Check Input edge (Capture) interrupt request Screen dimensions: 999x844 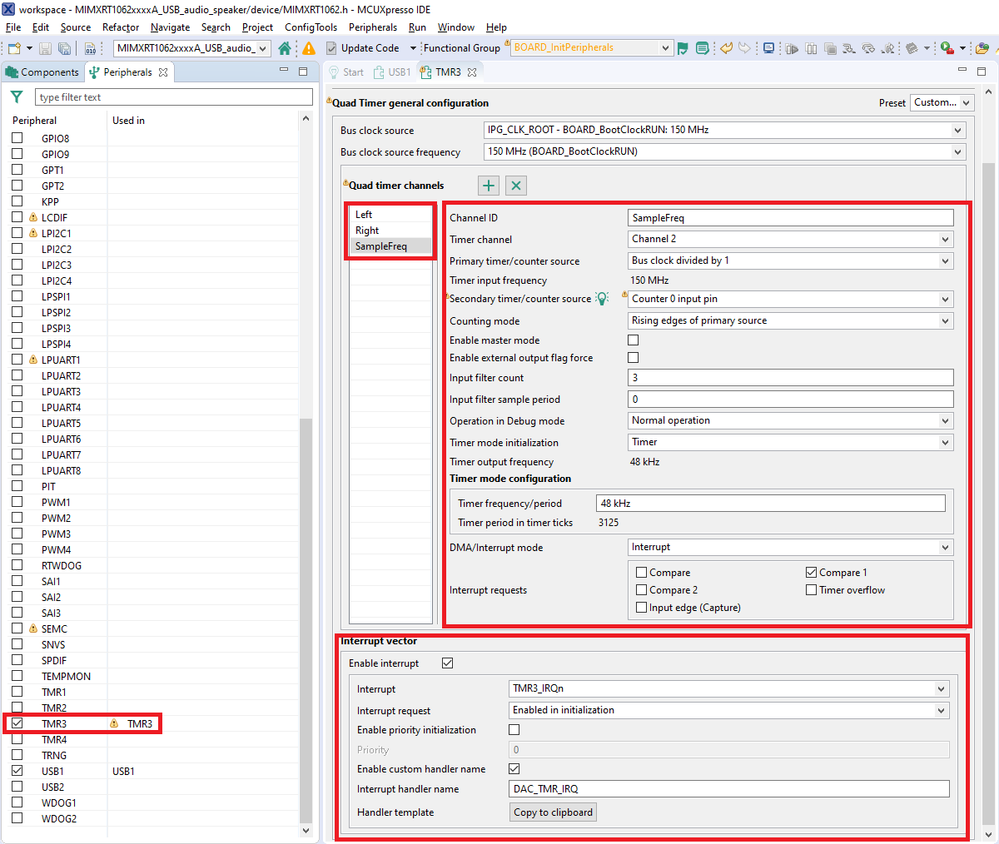[642, 608]
